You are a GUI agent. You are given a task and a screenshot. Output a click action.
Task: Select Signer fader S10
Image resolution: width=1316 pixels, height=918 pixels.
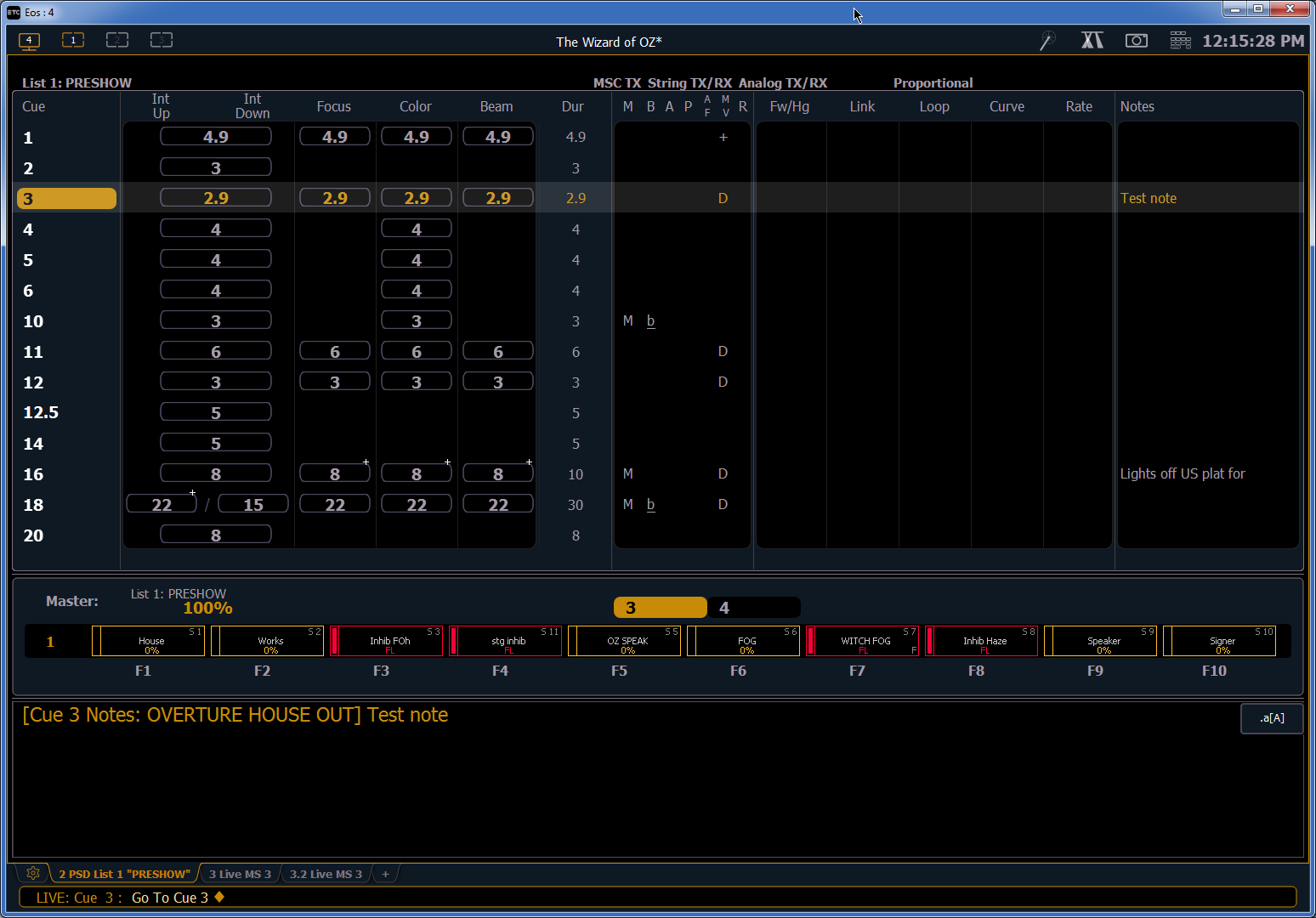tap(1219, 641)
